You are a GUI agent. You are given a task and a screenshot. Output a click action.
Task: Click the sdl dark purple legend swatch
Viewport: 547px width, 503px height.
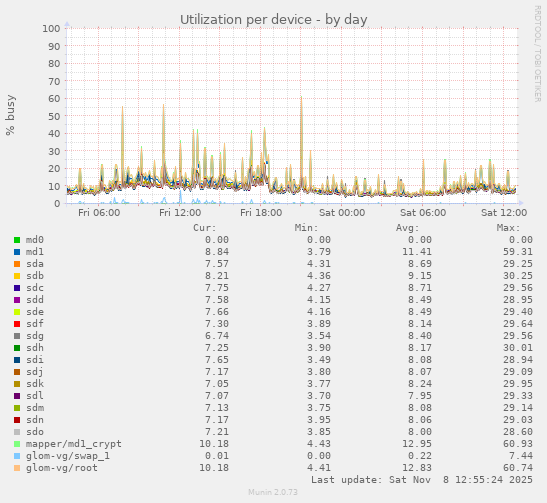(17, 396)
